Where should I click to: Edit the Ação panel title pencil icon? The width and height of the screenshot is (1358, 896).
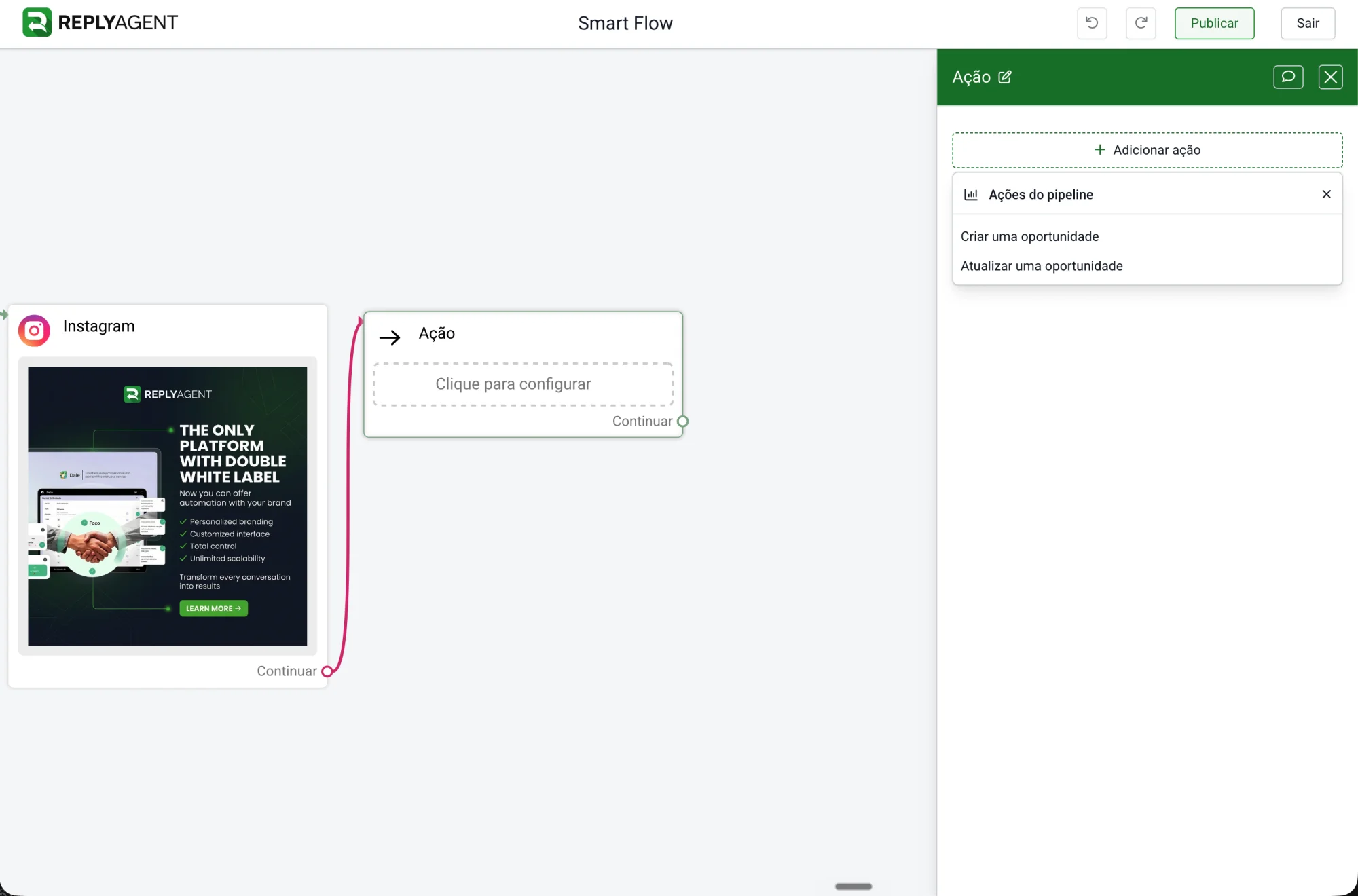(x=1005, y=77)
